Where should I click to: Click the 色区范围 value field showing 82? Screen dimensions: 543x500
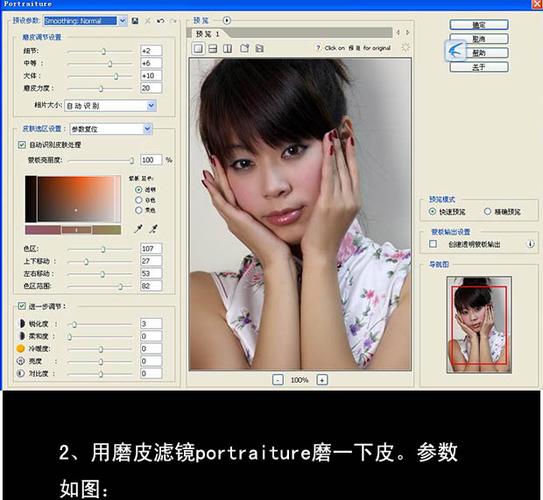point(151,286)
